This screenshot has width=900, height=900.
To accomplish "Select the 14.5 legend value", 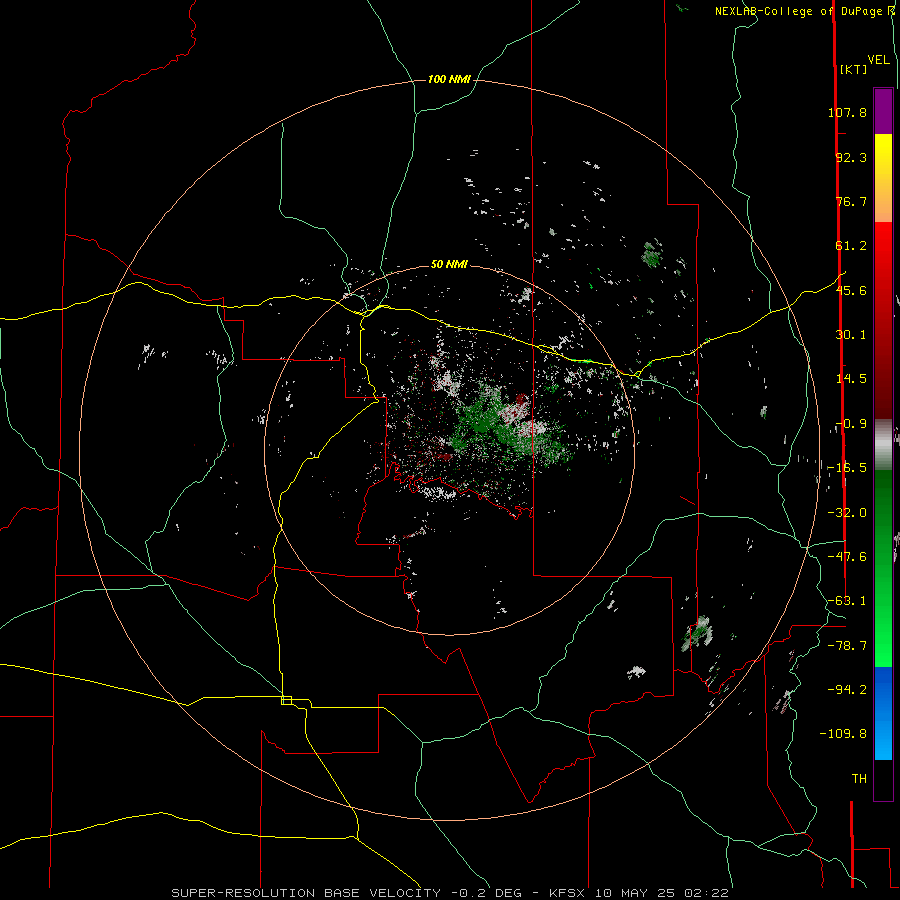I will (851, 379).
